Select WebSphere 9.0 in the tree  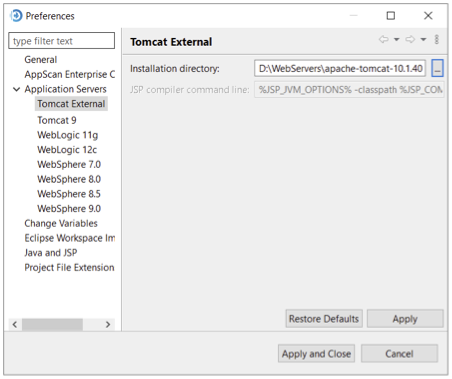point(69,208)
